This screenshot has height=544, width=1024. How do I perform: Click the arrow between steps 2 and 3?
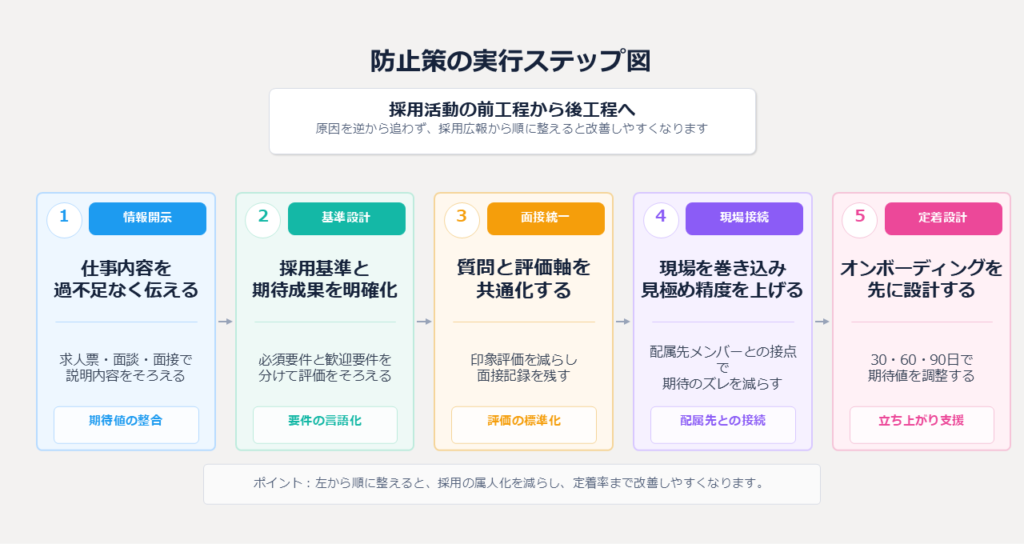click(x=424, y=322)
